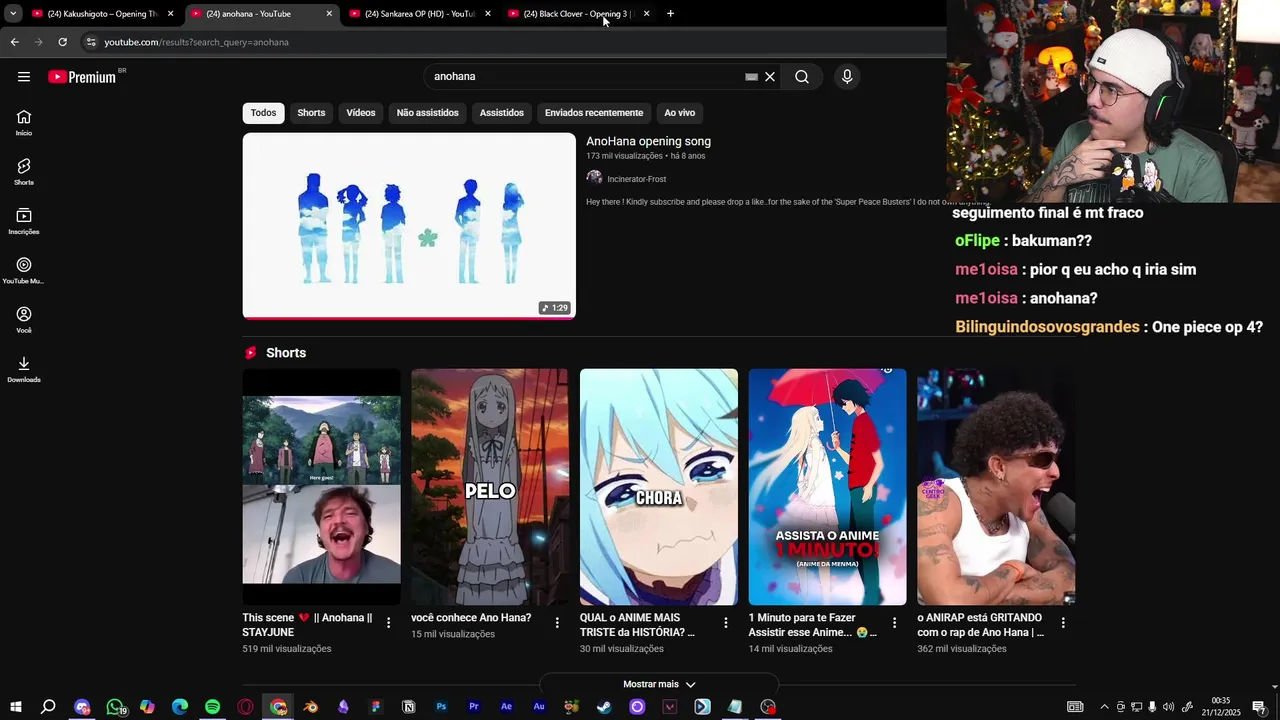Click the browser address bar URL
1280x720 pixels.
pos(196,42)
